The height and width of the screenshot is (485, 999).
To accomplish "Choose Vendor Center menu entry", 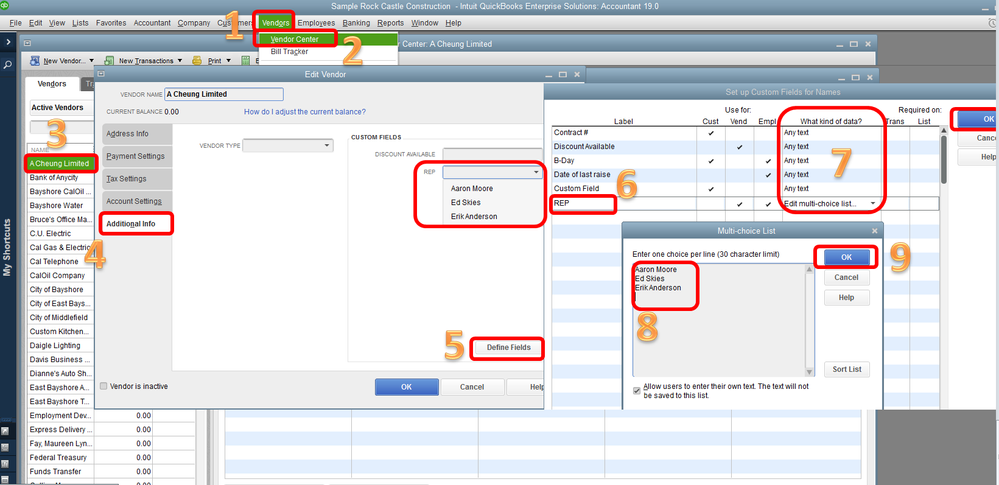I will click(x=294, y=40).
